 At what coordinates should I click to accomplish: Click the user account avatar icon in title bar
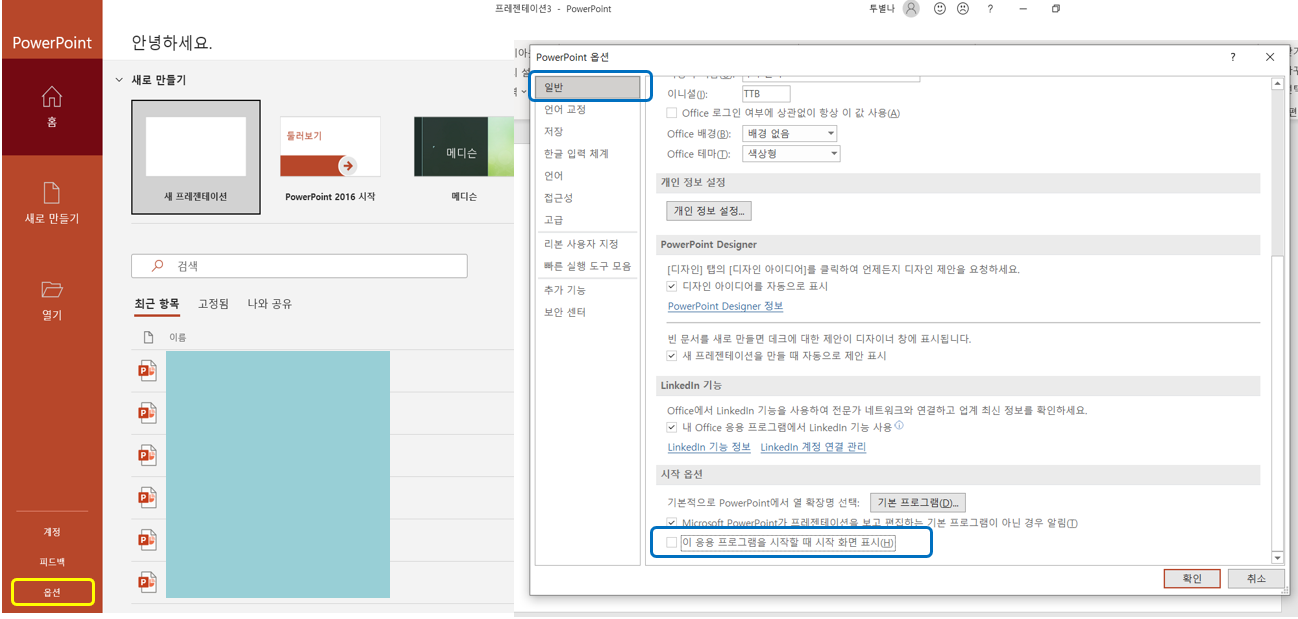pyautogui.click(x=910, y=8)
